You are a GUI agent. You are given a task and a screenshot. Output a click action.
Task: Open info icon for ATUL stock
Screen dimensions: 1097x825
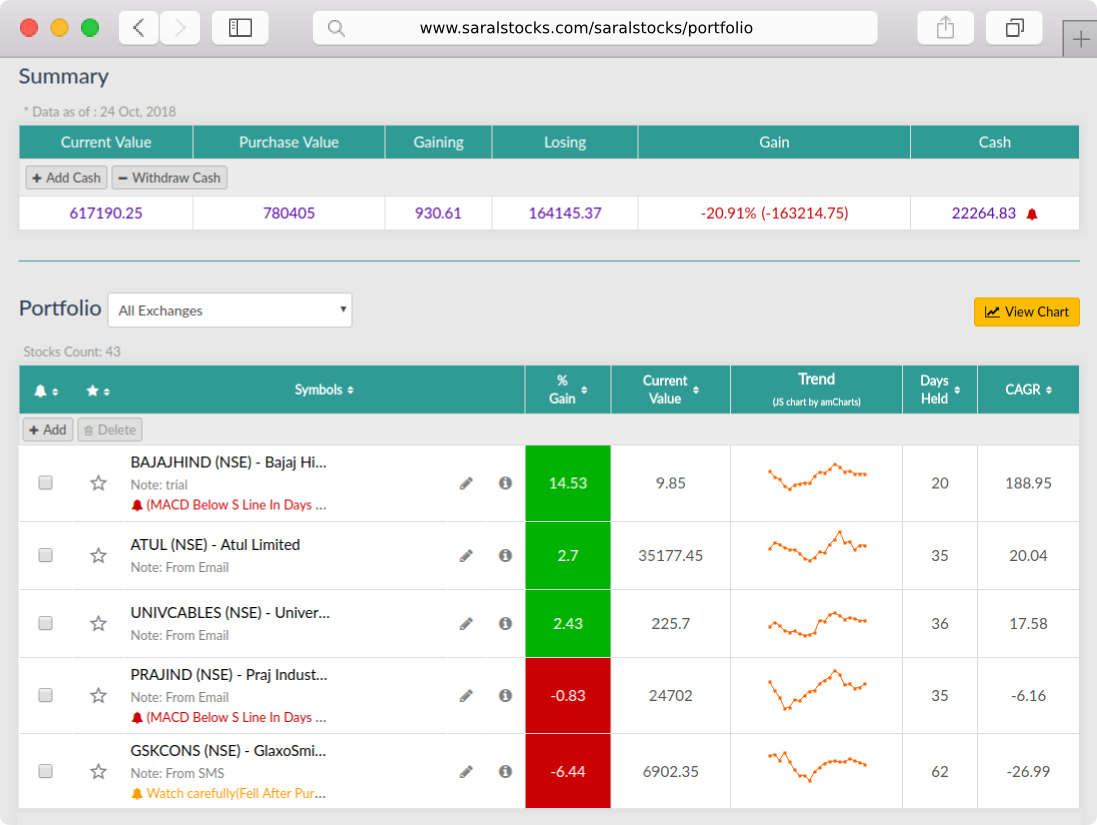(505, 555)
